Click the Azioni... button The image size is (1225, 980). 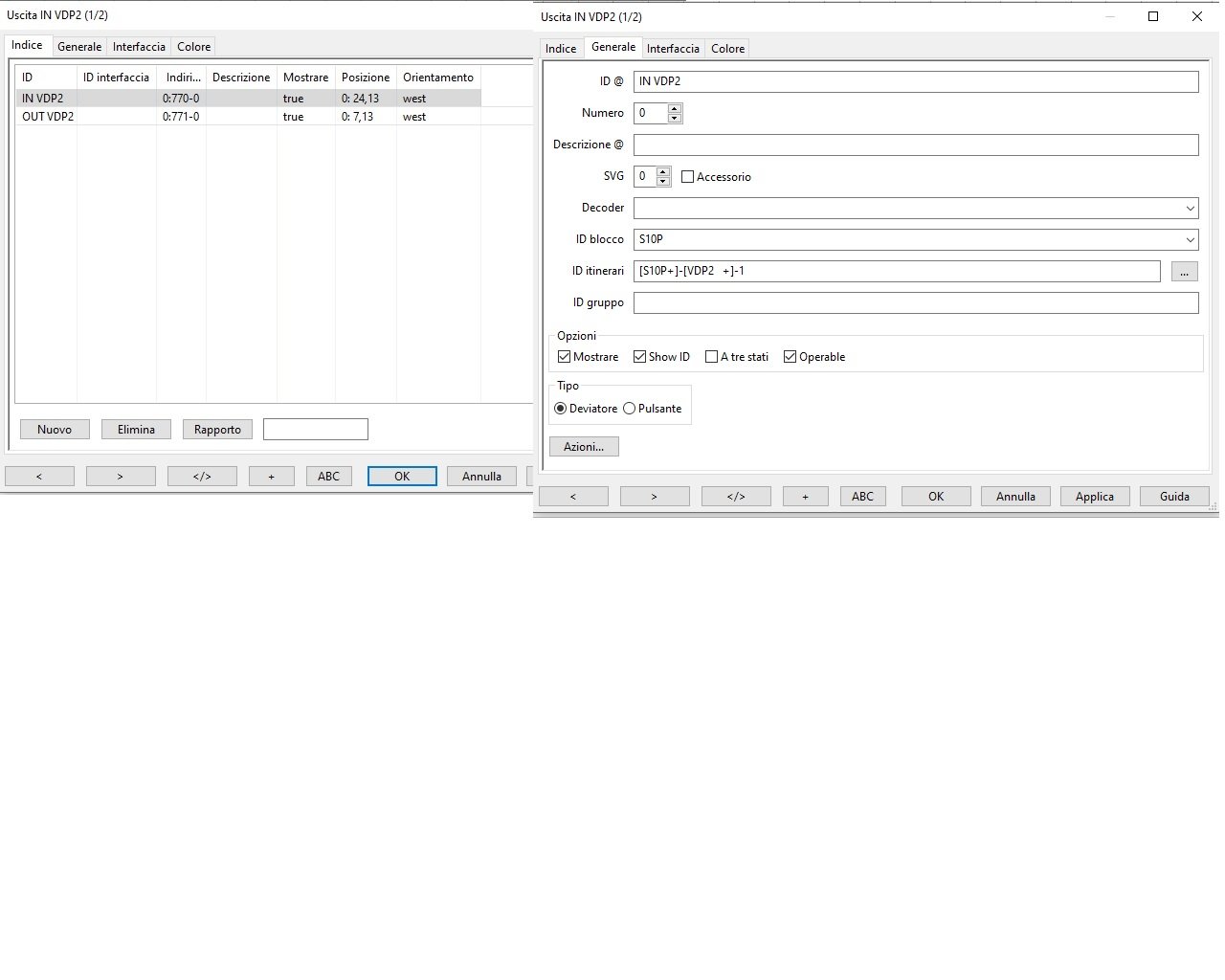[584, 447]
